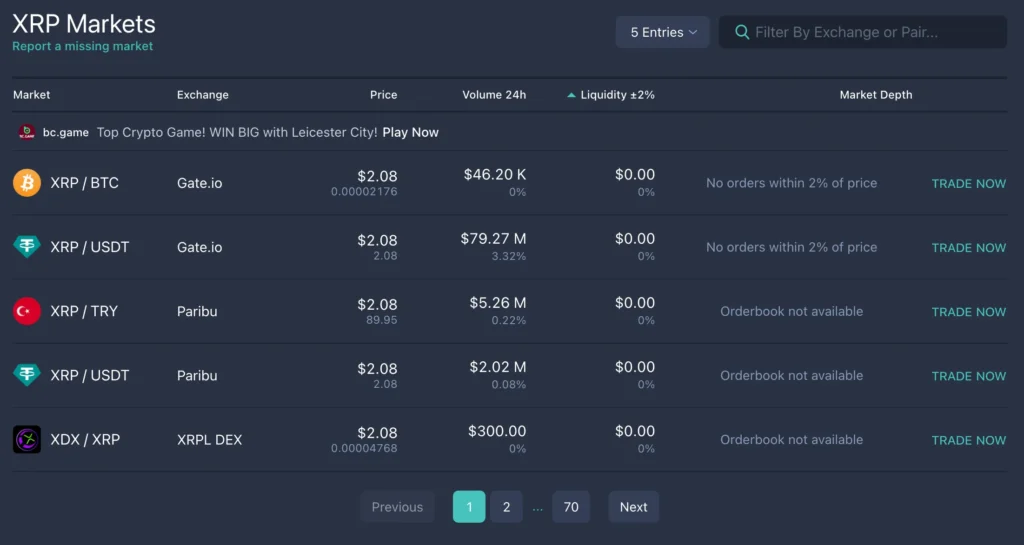Click the Tether icon in the Paribu XRP / USDT row
1024x545 pixels.
coord(27,375)
